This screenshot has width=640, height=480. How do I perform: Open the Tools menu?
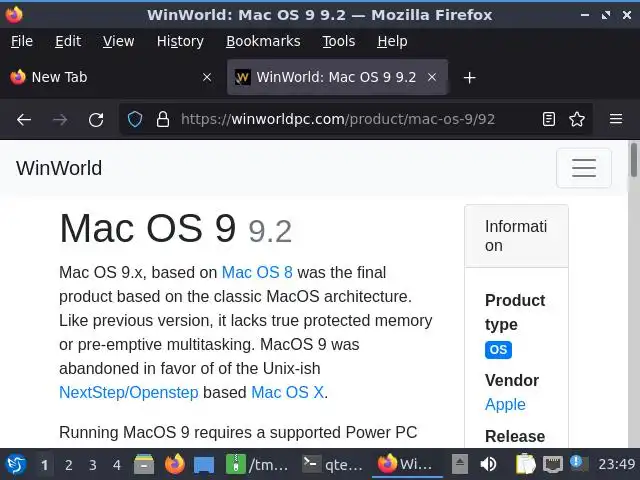pos(338,41)
